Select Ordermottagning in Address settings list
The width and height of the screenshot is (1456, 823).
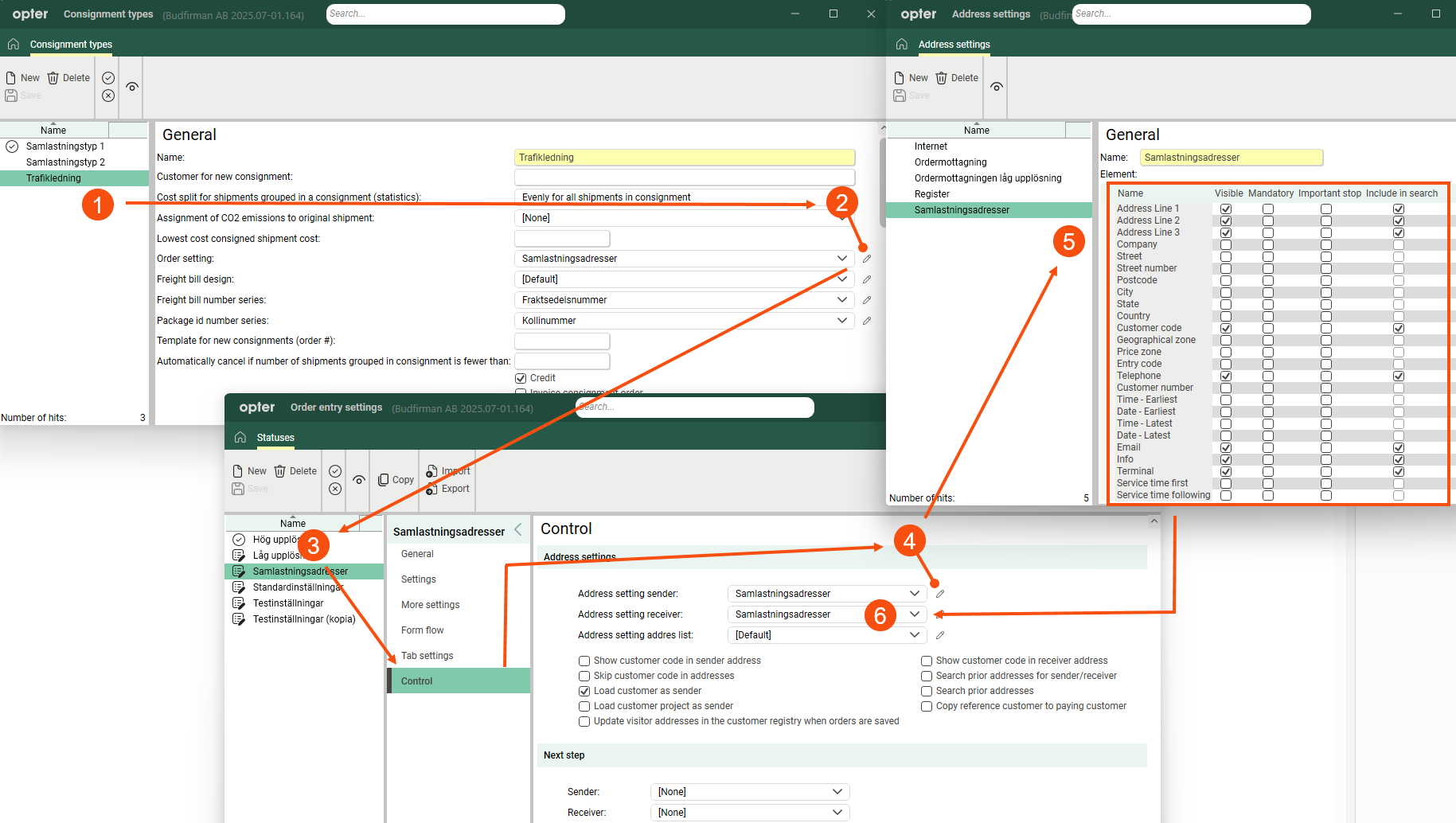click(x=950, y=162)
